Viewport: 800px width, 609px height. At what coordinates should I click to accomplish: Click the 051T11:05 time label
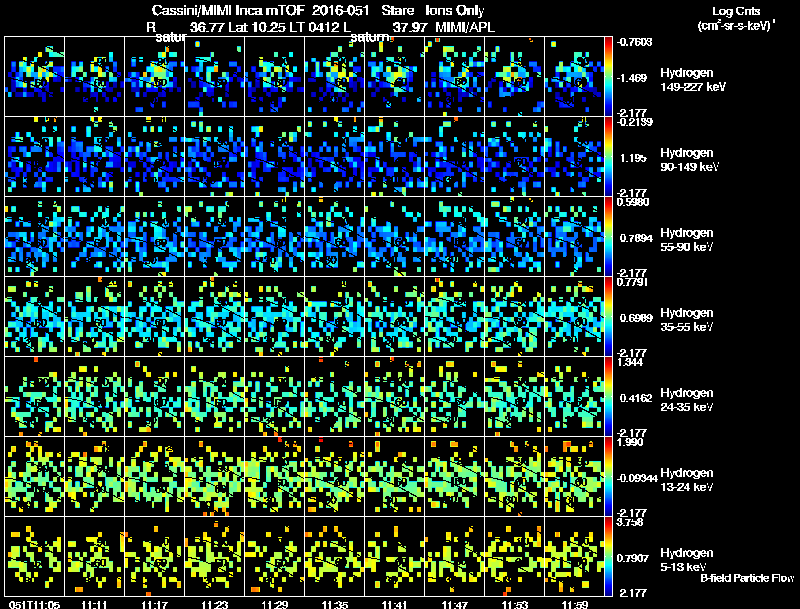[x=35, y=605]
